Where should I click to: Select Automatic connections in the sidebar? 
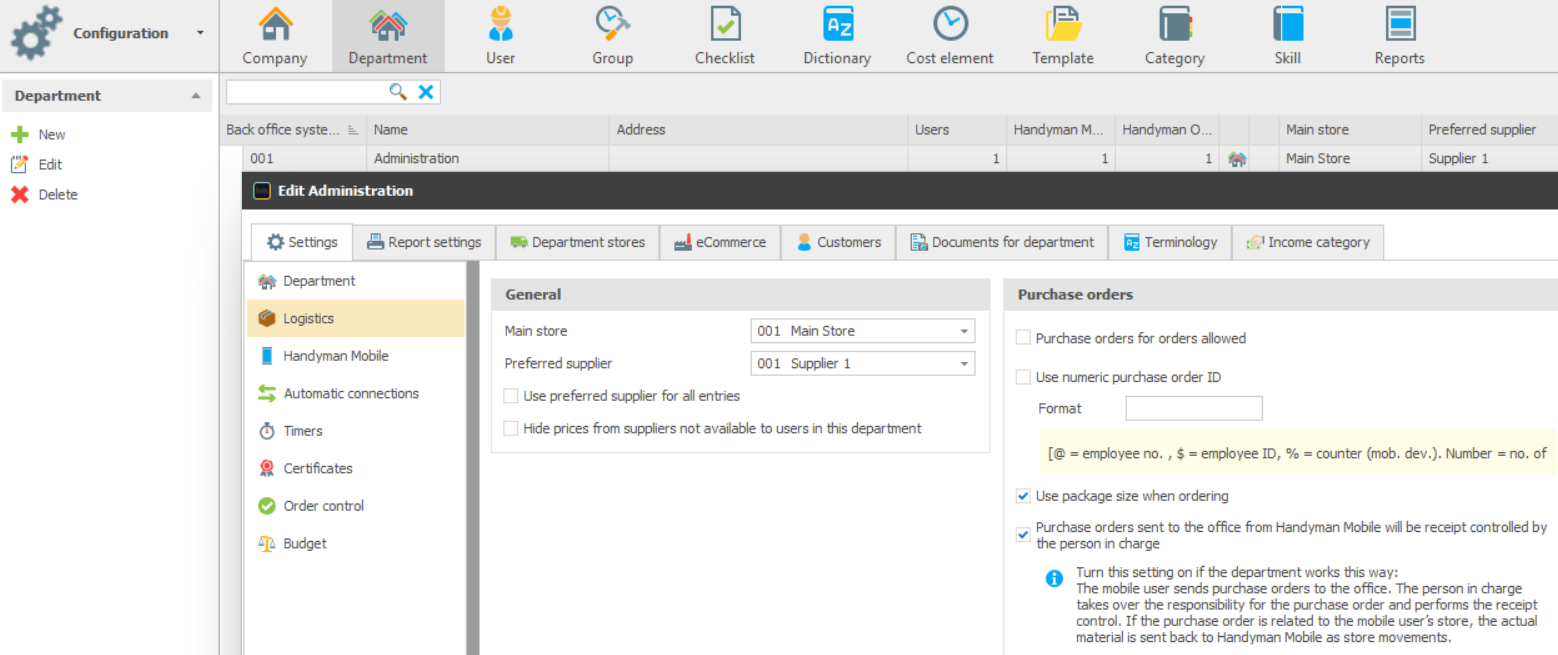click(x=356, y=393)
